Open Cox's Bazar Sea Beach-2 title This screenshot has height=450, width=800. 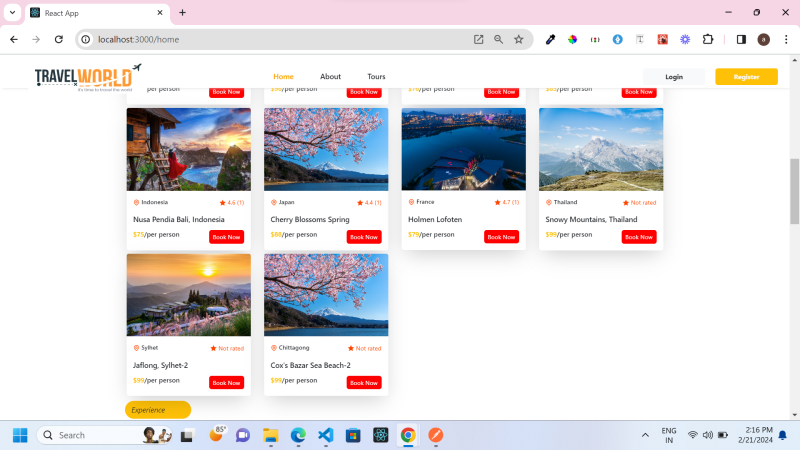click(310, 365)
